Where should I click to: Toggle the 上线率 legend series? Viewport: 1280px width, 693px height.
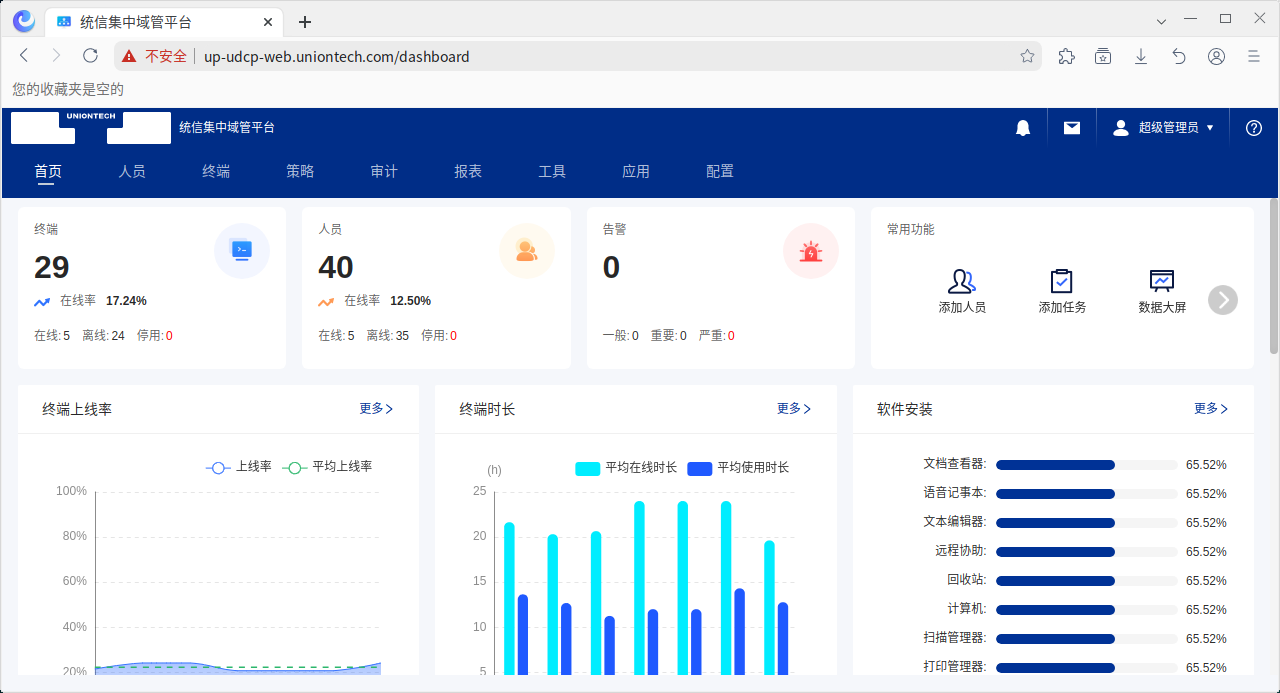(x=239, y=467)
